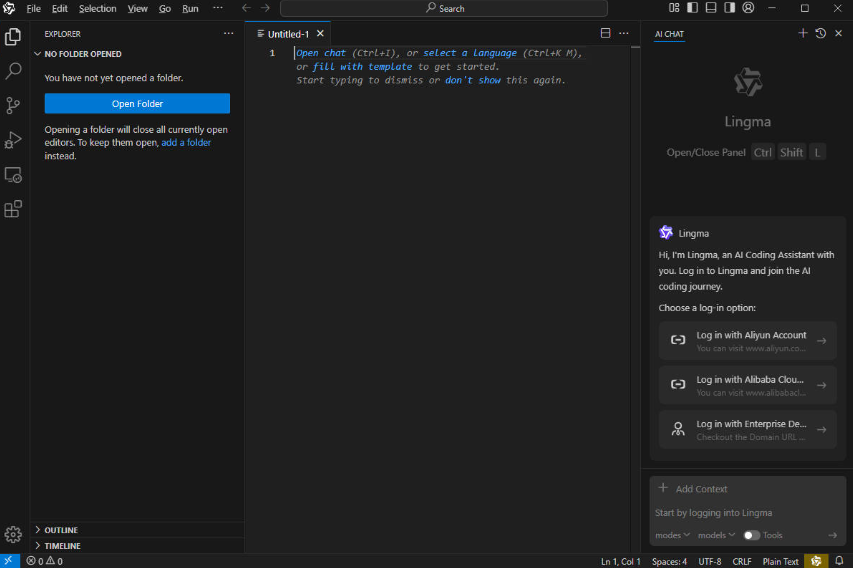853x568 pixels.
Task: Open the Source Control view
Action: point(13,105)
